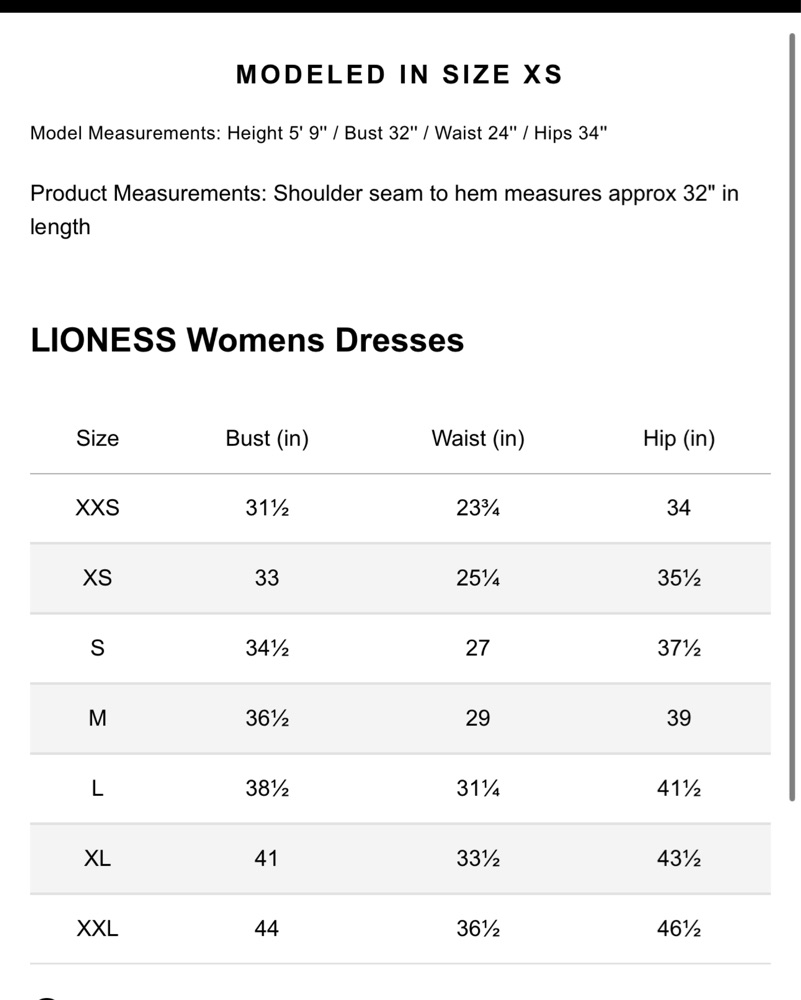The image size is (801, 1000).
Task: Select the XS size row label
Action: 98,578
